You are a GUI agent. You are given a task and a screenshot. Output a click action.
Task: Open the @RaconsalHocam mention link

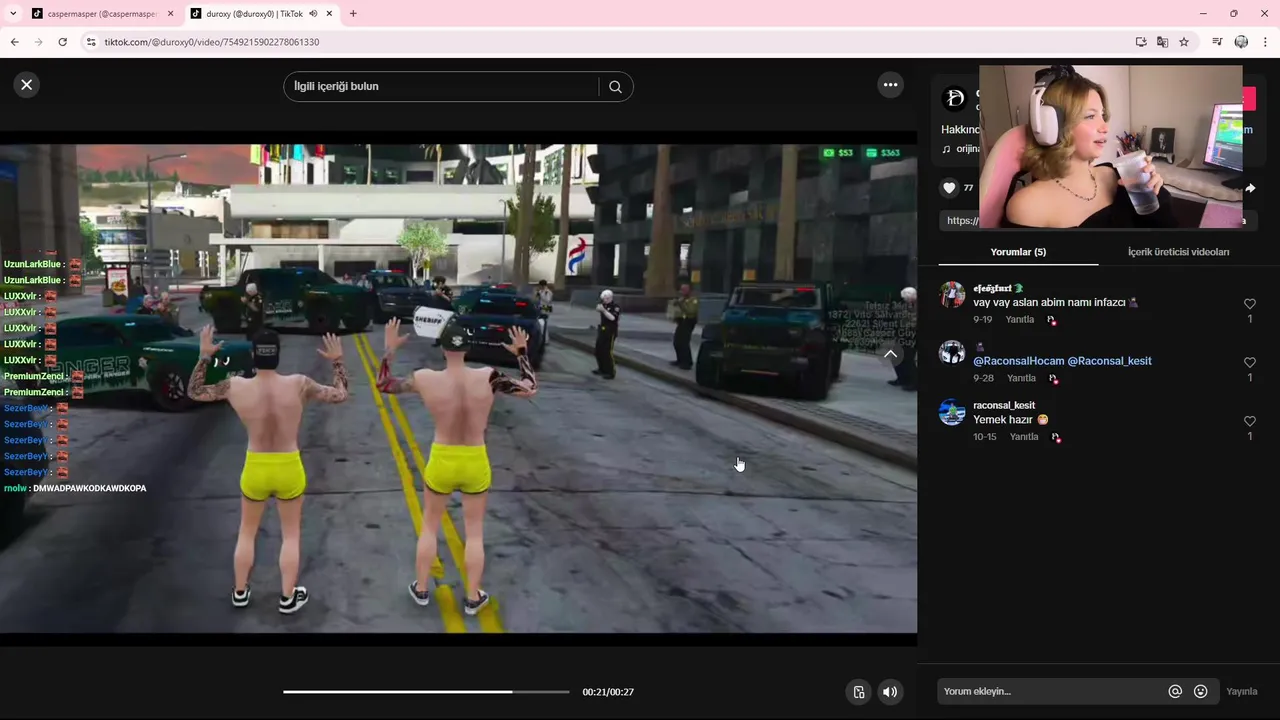click(1018, 361)
